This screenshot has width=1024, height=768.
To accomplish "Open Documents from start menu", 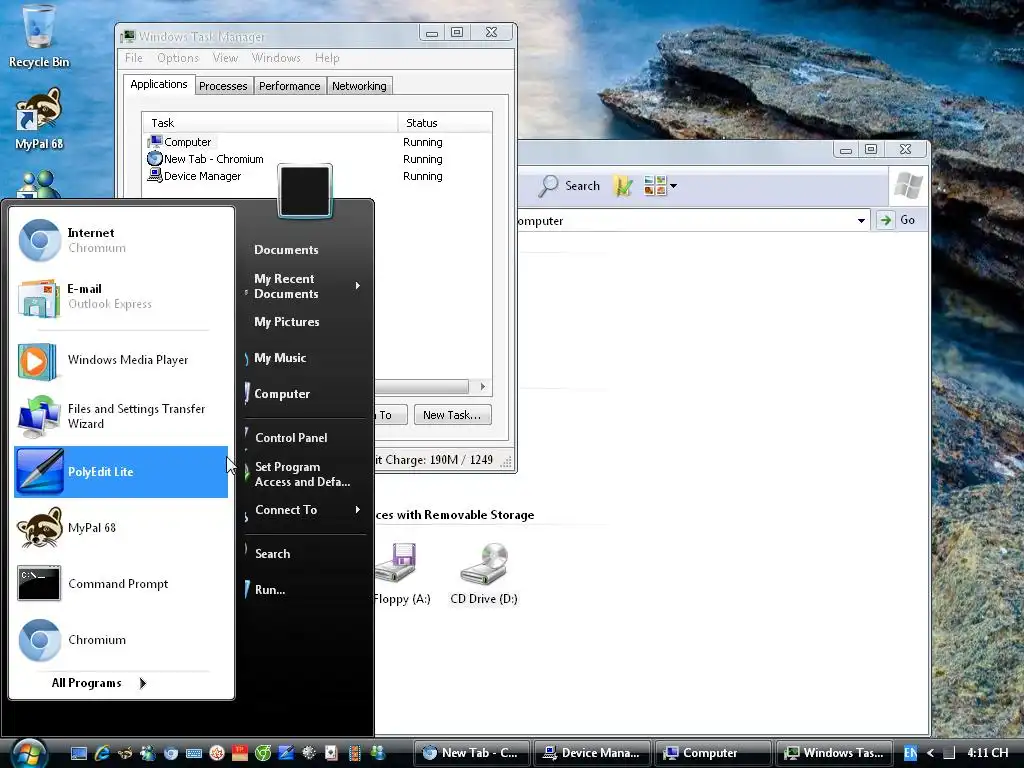I will click(286, 249).
